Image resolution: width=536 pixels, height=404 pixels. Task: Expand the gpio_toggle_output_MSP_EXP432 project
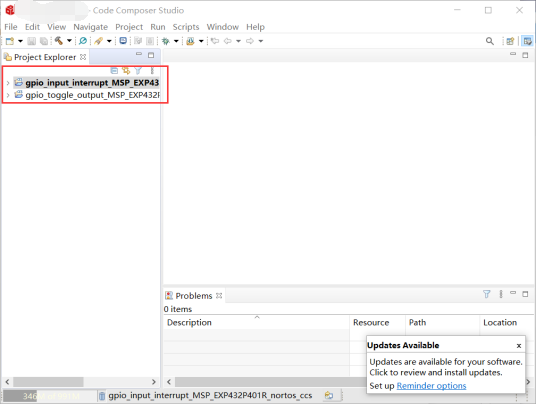click(x=8, y=95)
